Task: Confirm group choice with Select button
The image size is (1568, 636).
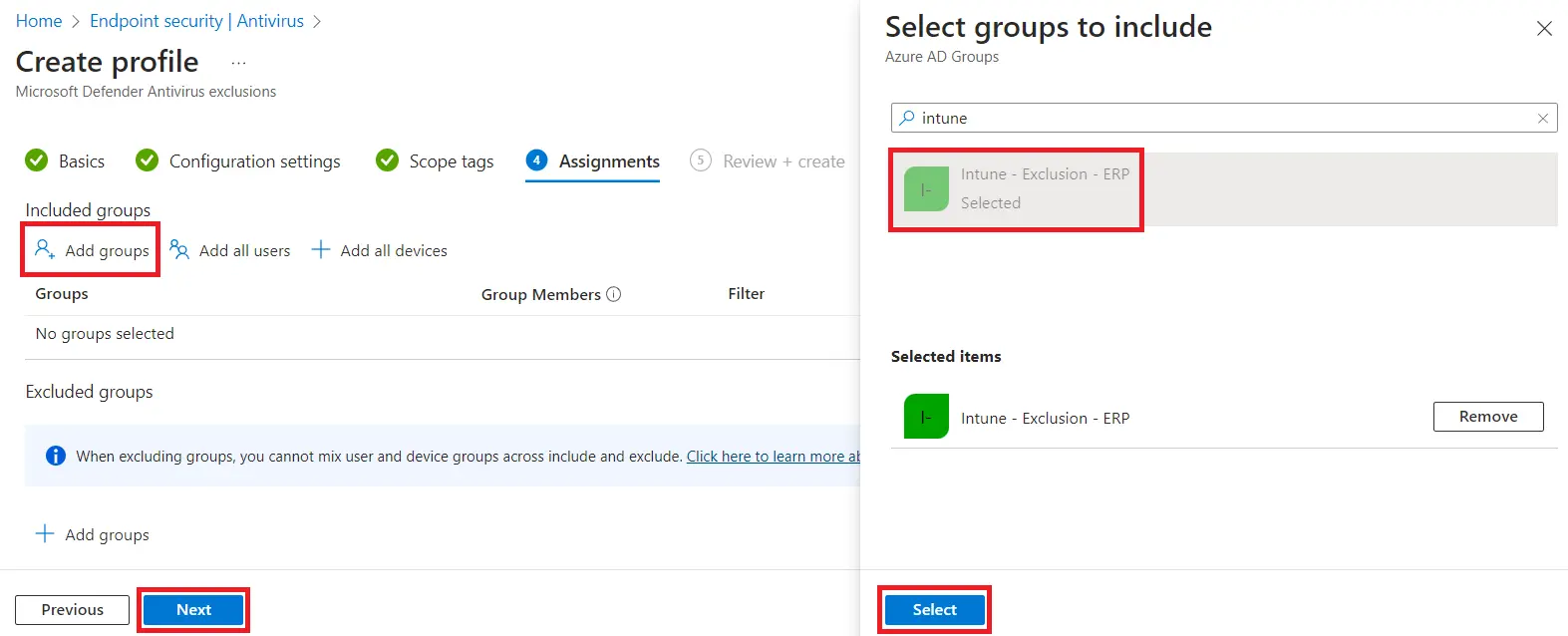Action: (934, 610)
